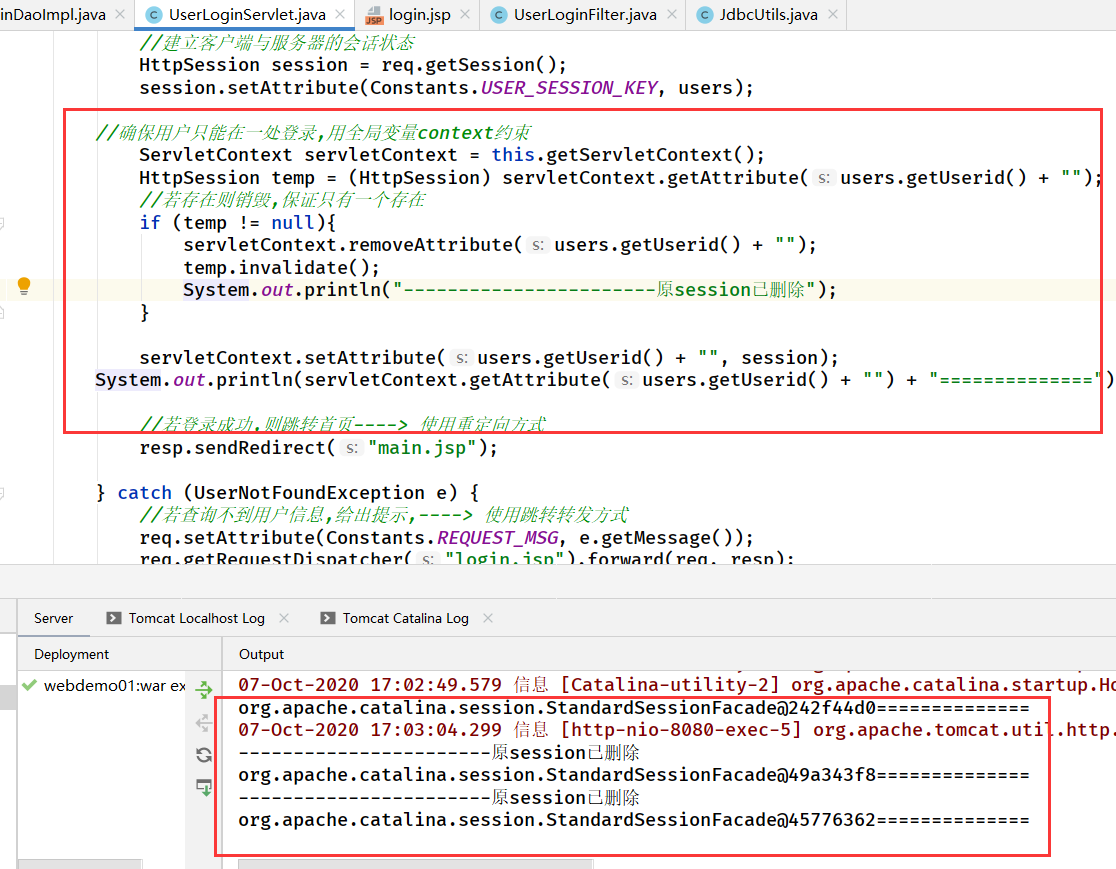Close the UserLoginFilter.java tab
1116x869 pixels.
click(671, 14)
